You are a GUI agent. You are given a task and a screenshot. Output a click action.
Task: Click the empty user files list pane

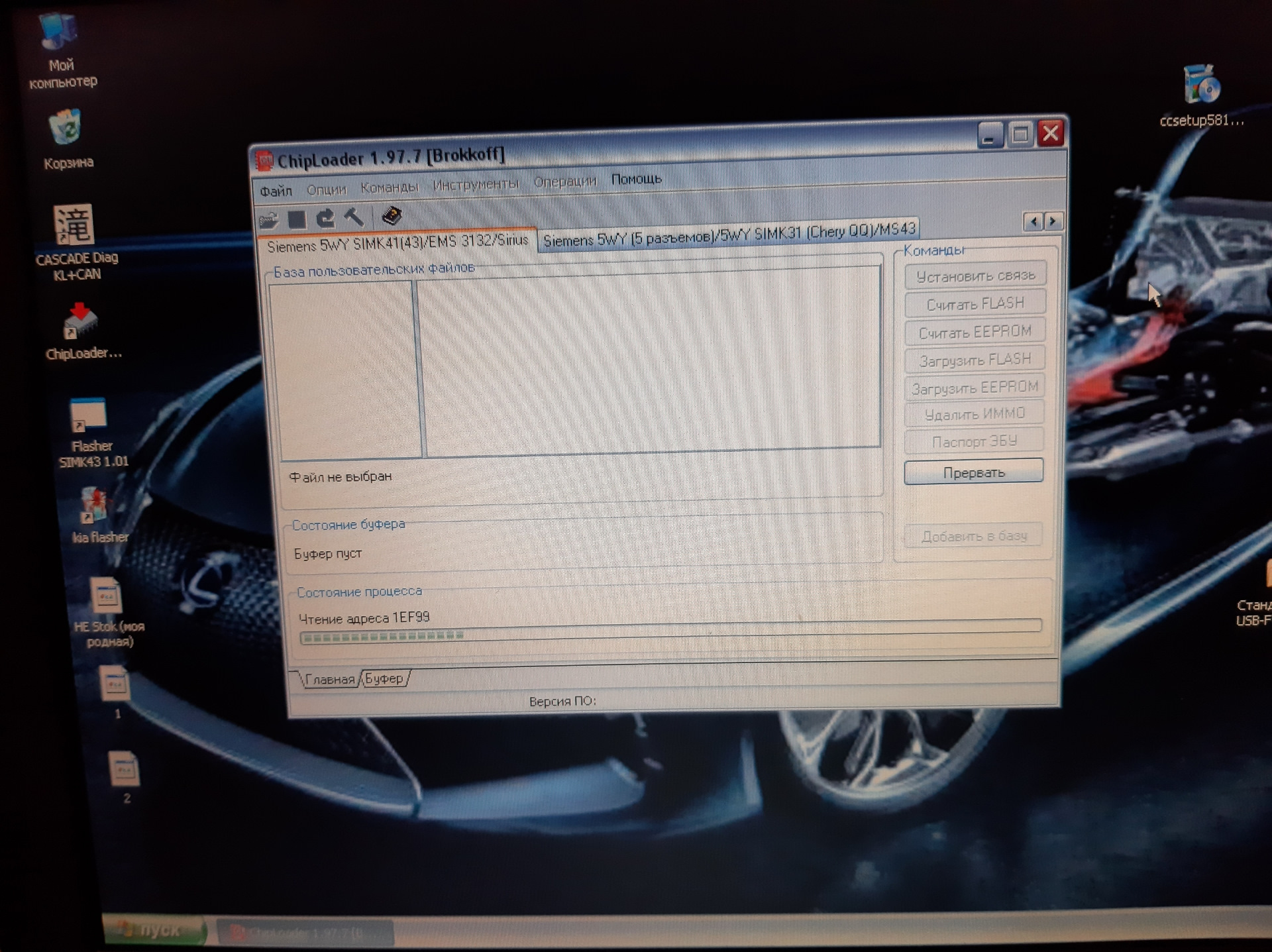tap(653, 361)
